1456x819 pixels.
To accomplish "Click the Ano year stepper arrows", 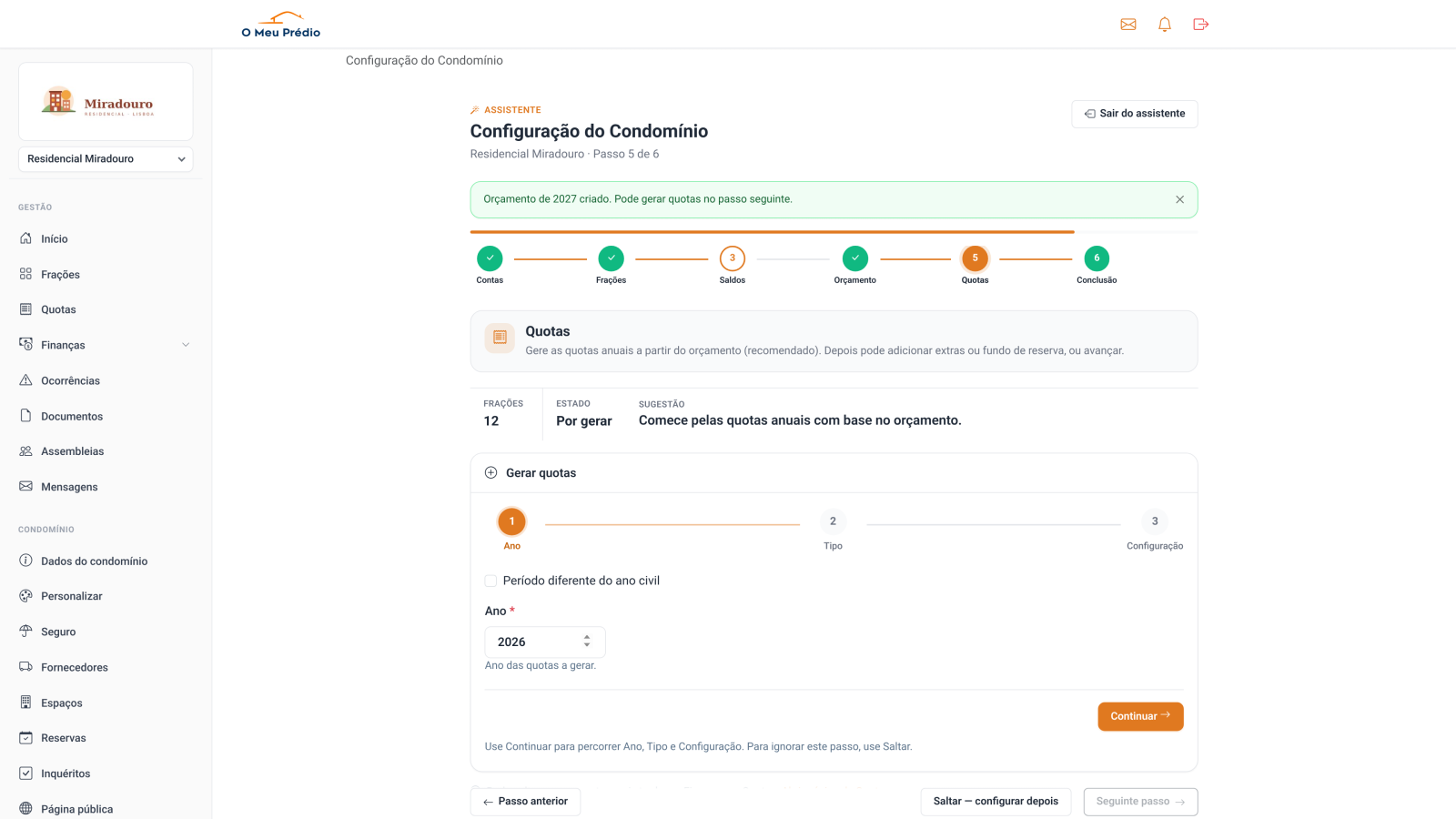I will 587,642.
